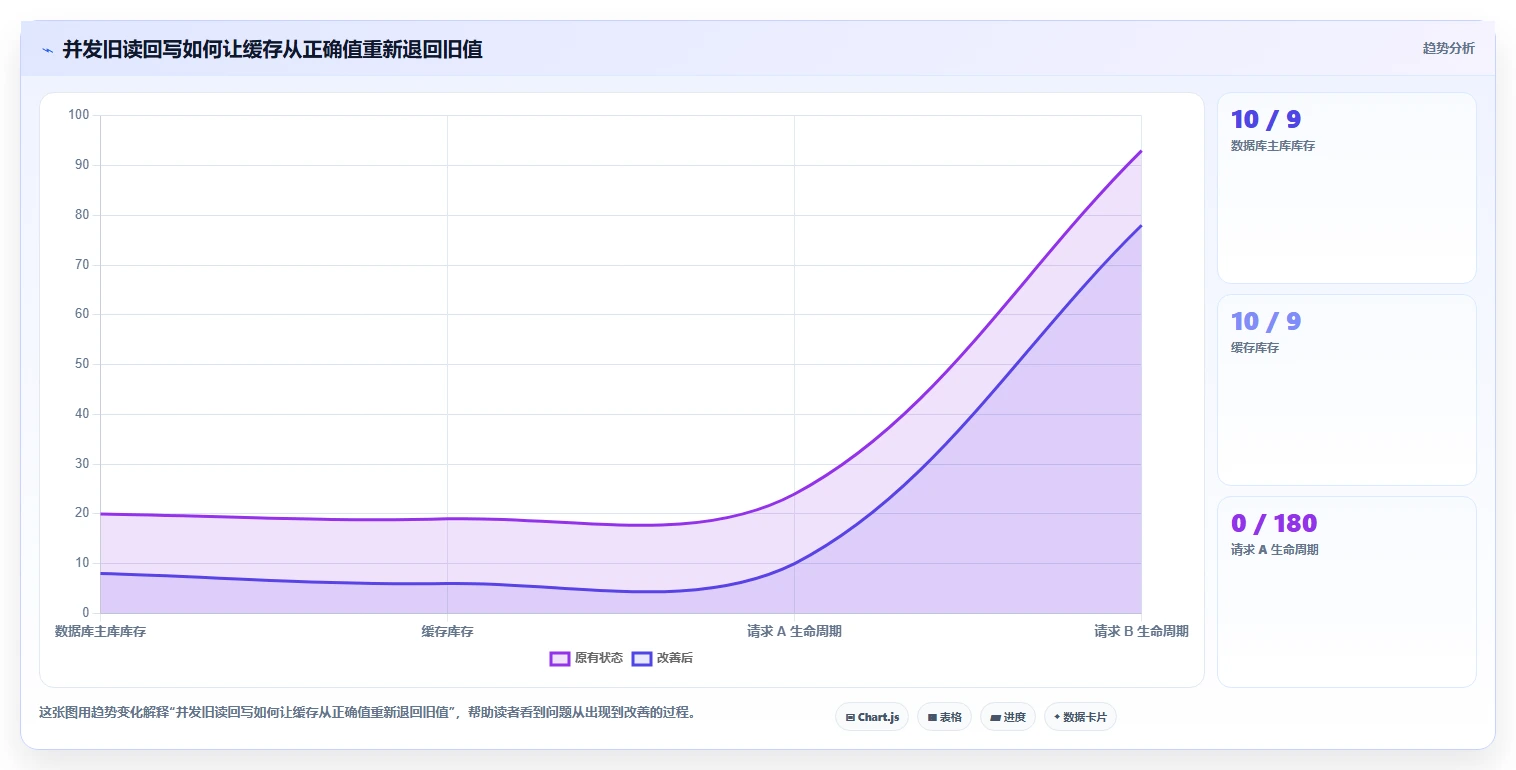Click the description text below the chart

(367, 713)
